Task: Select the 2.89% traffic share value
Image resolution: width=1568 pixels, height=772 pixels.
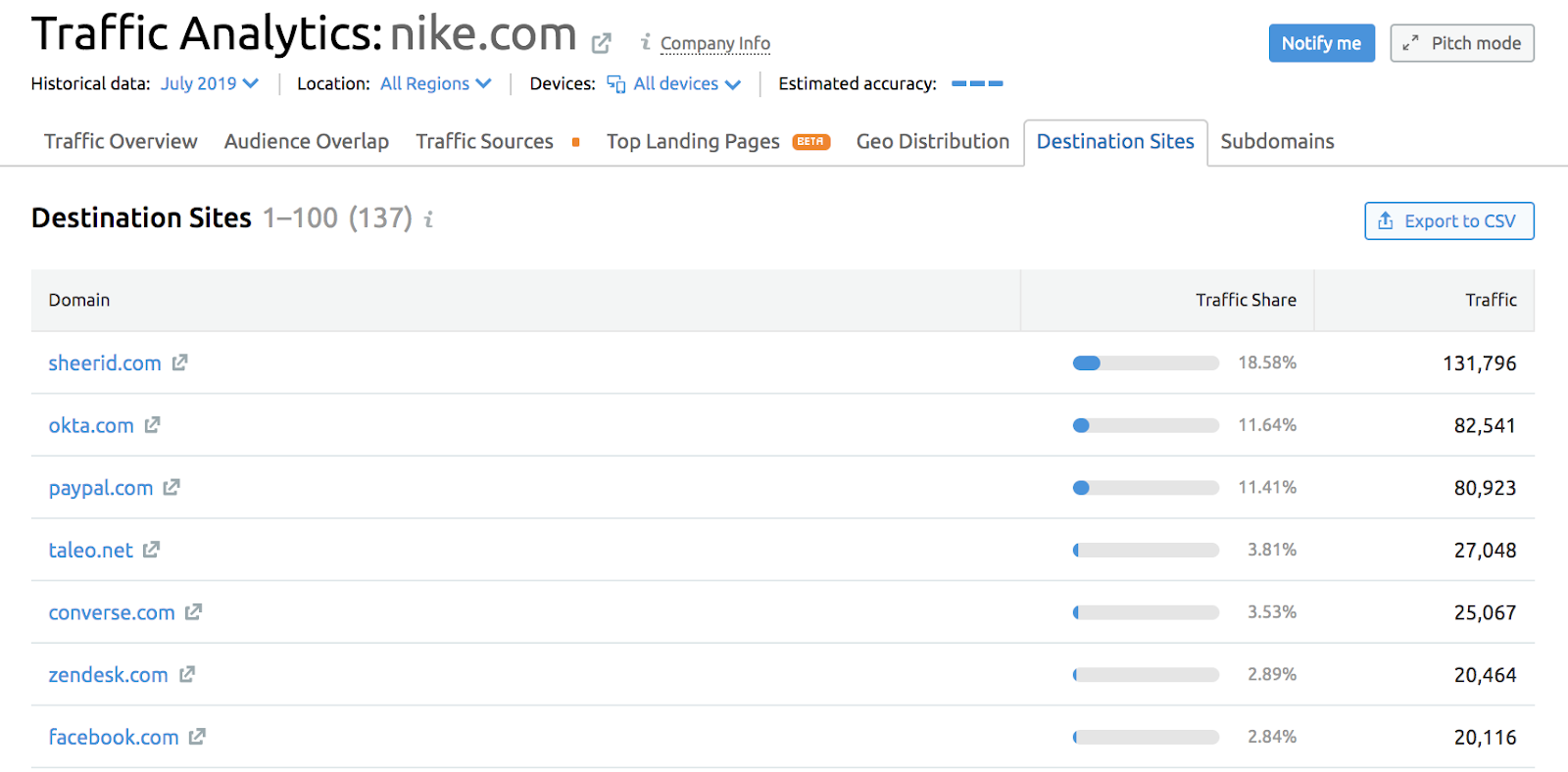Action: pos(1272,674)
